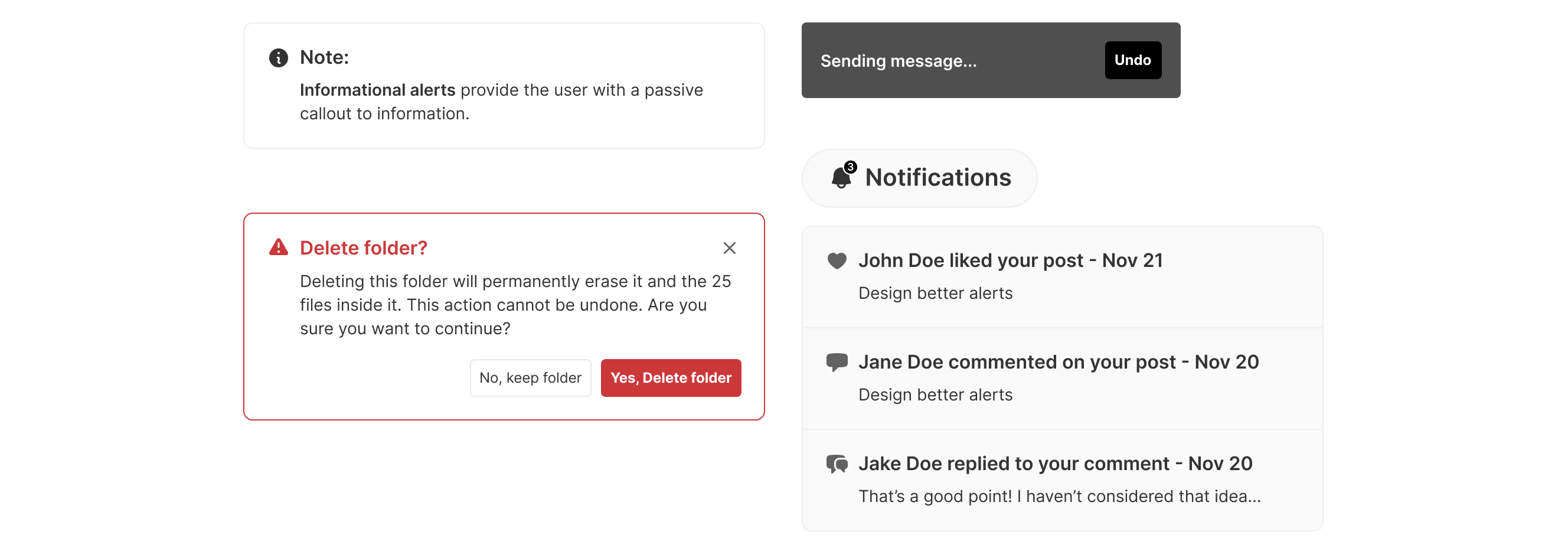Click That's a good point reply preview
The image size is (1568, 554).
click(x=1059, y=497)
